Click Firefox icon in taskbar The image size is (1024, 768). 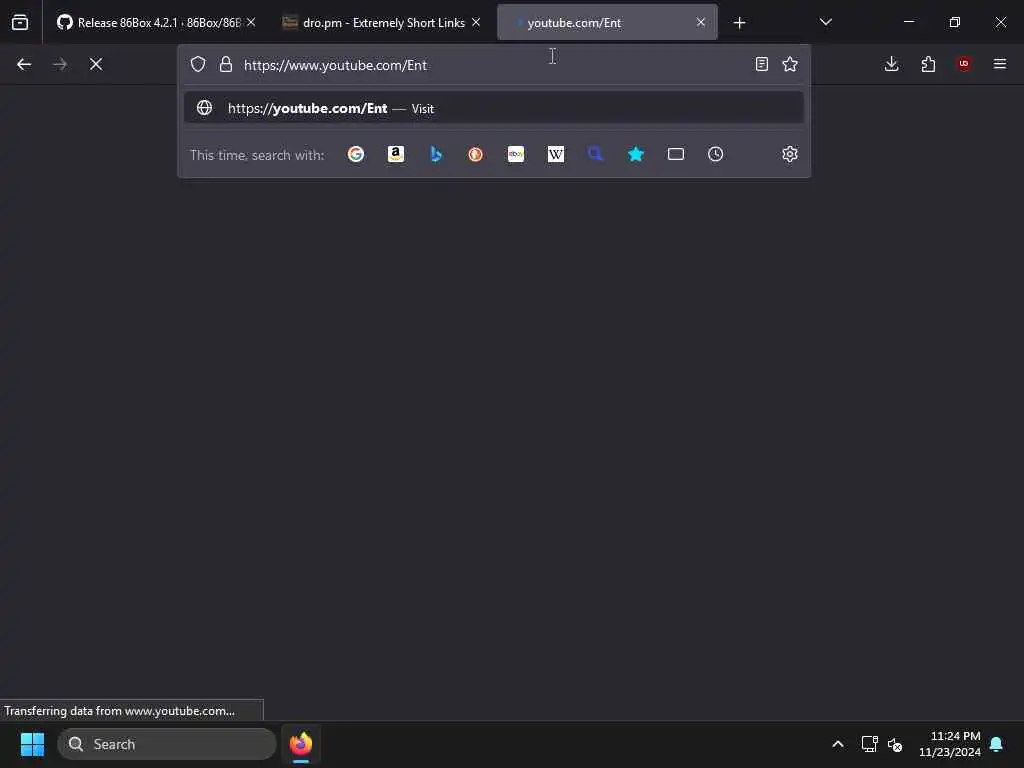click(x=301, y=744)
